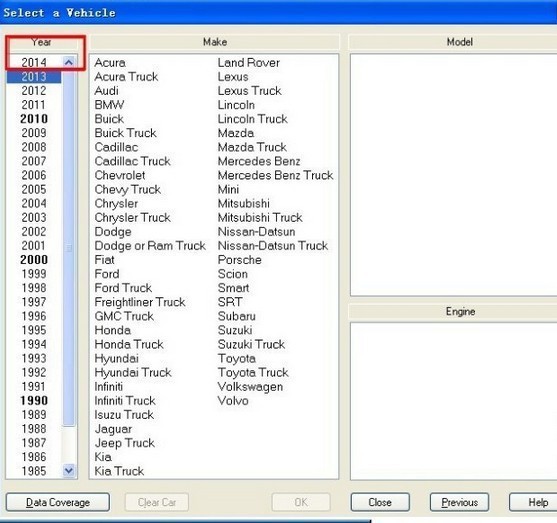Pick Mitsubishi make
This screenshot has width=557, height=523.
point(244,203)
